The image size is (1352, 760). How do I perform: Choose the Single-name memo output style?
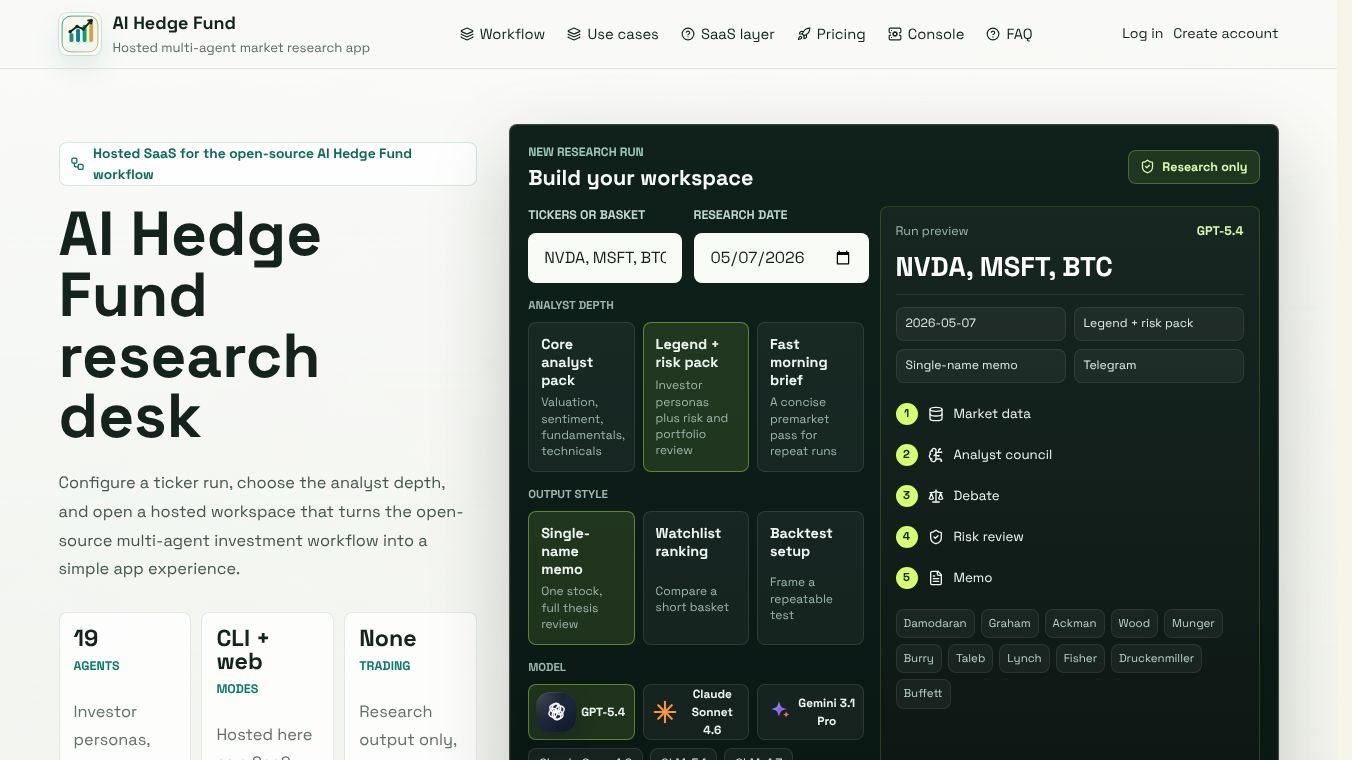point(581,578)
